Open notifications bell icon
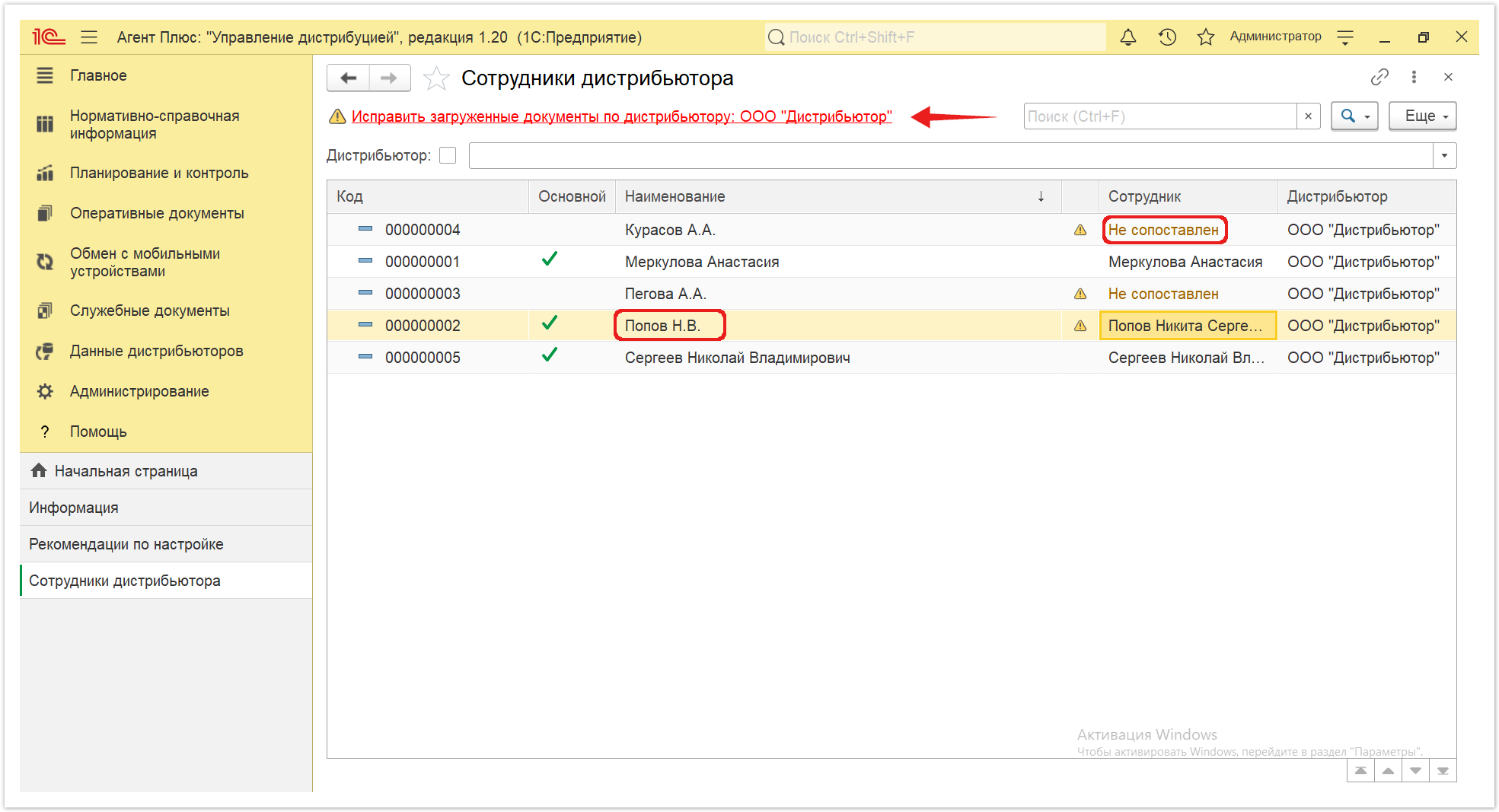The image size is (1499, 812). [x=1128, y=37]
